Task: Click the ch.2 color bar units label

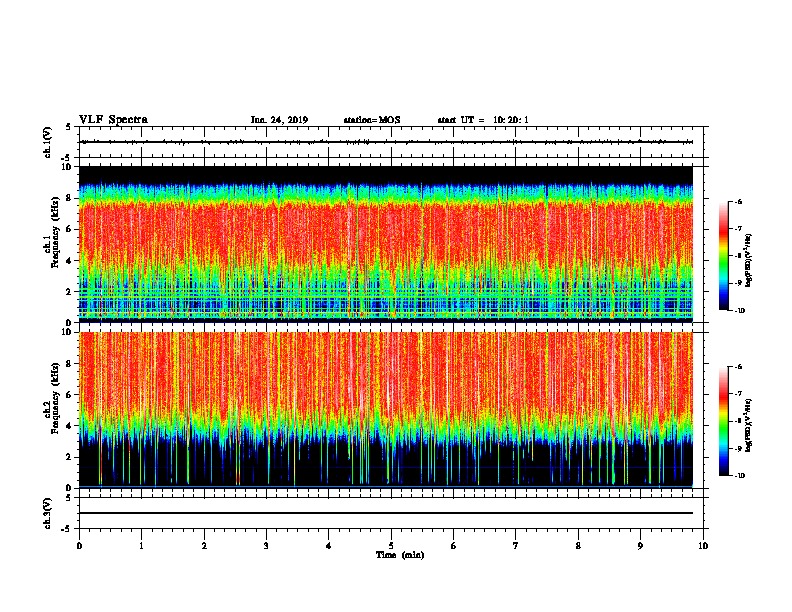Action: click(749, 425)
